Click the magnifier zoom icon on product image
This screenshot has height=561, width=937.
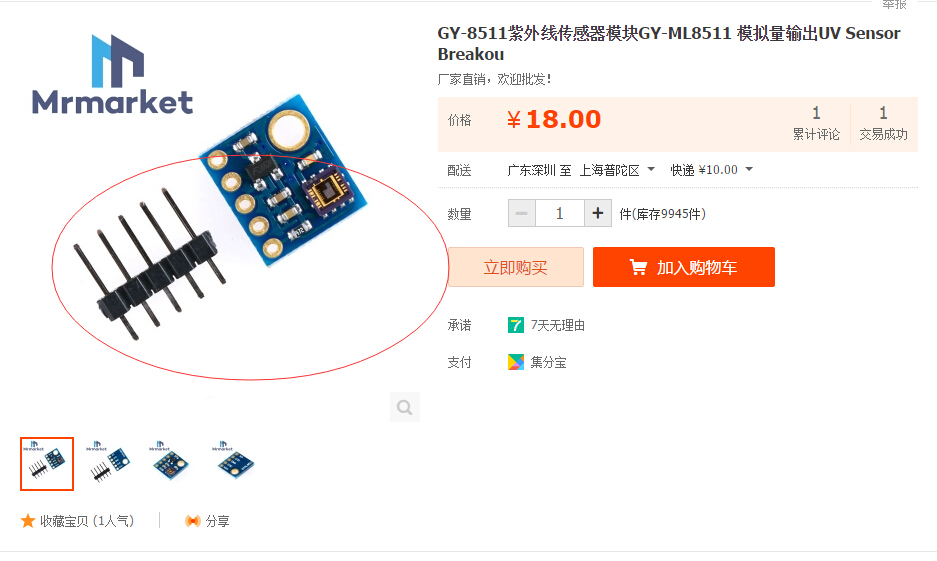click(405, 407)
